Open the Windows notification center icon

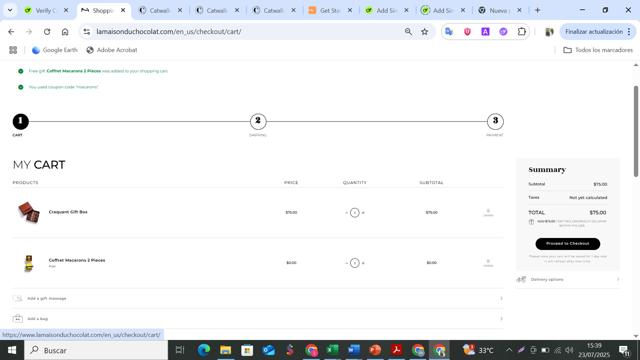coord(624,350)
